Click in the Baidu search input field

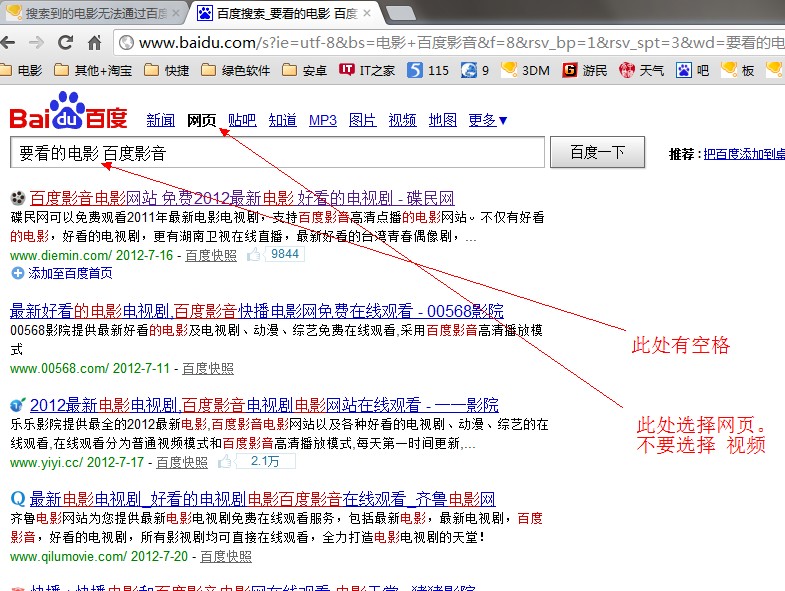[277, 152]
